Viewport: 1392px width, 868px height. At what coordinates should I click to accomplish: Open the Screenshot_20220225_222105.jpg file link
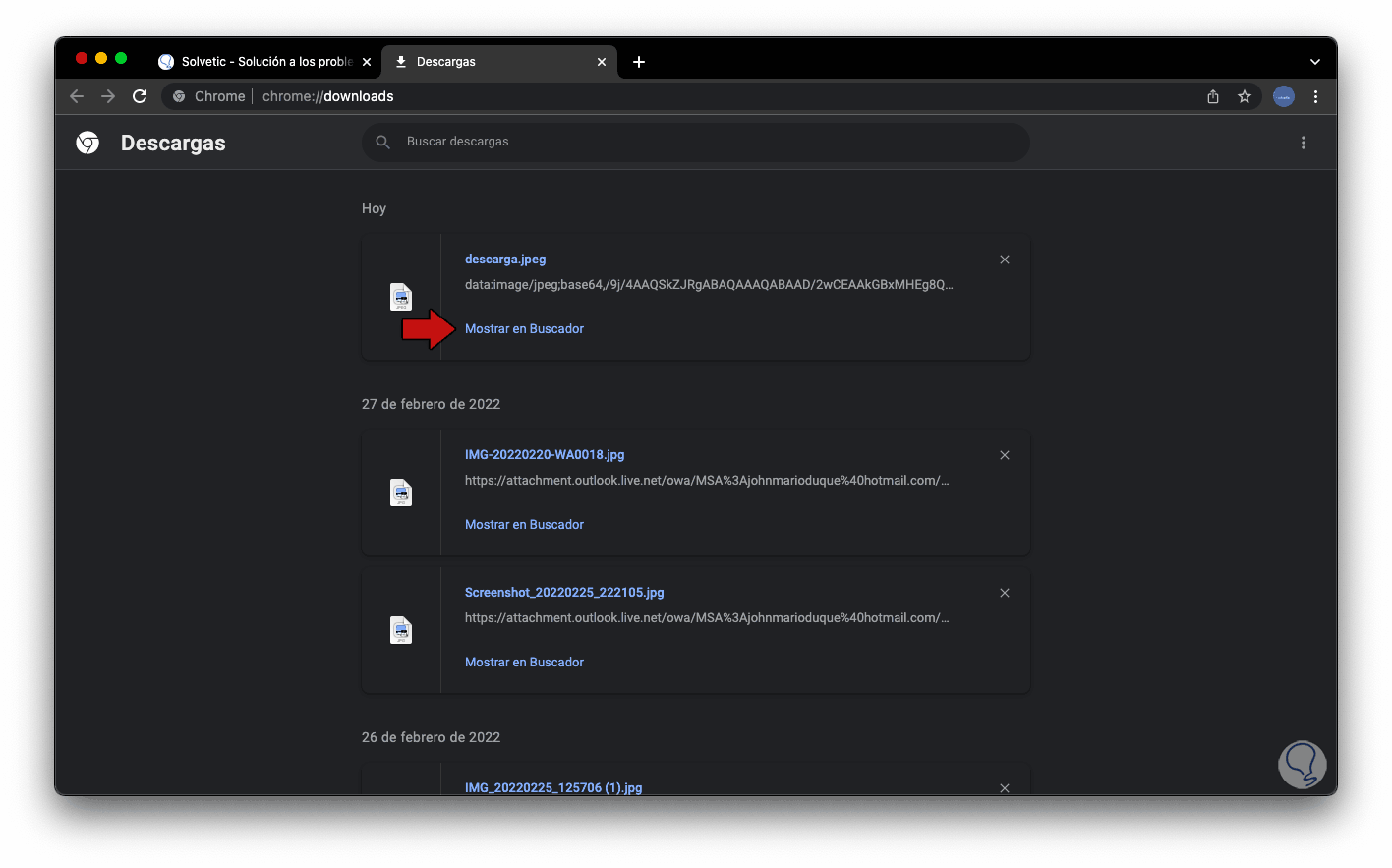[x=564, y=593]
